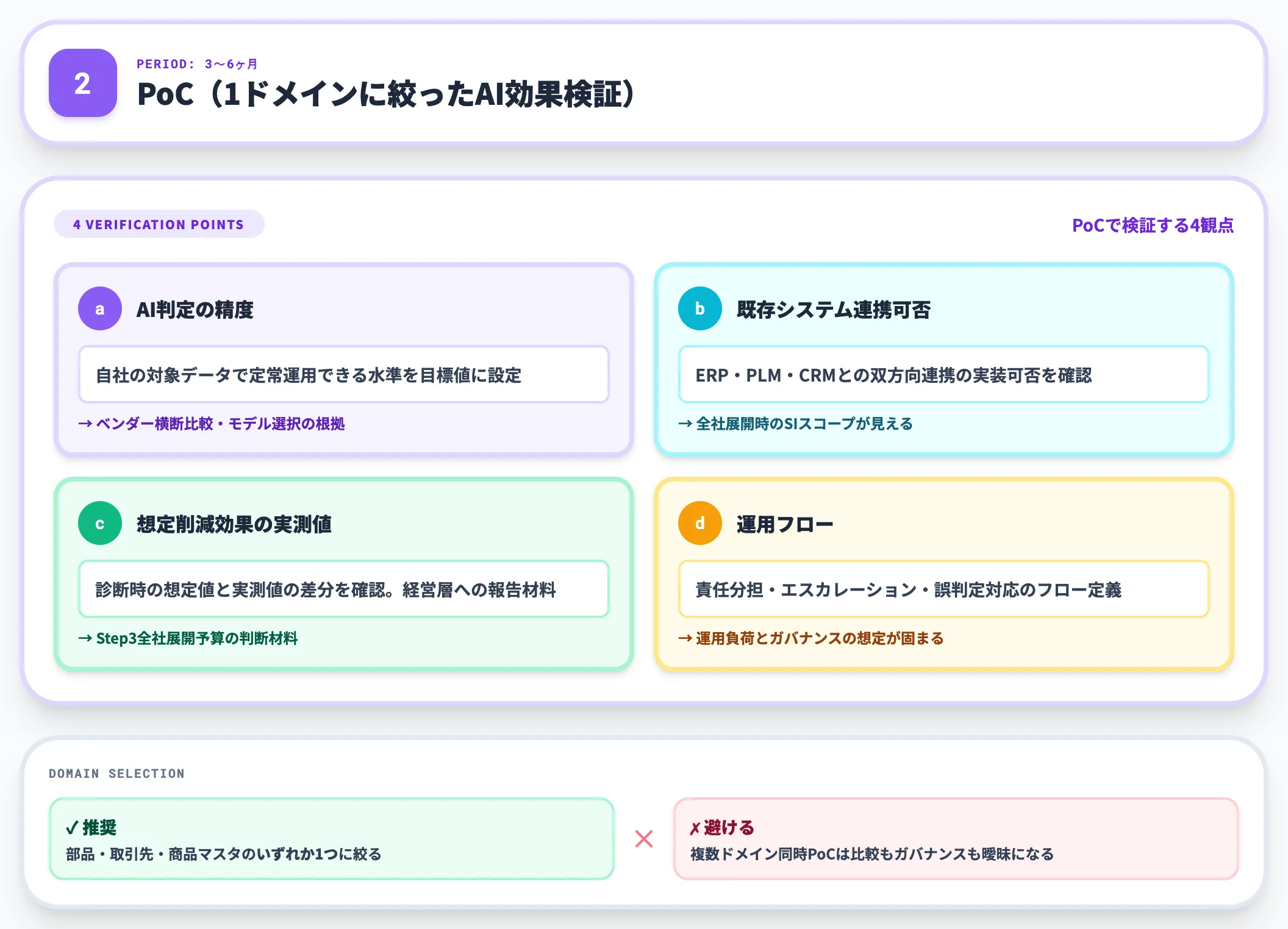This screenshot has height=929, width=1288.
Task: Click the line → Step3全社展開予算の判断材料
Action: pos(188,638)
